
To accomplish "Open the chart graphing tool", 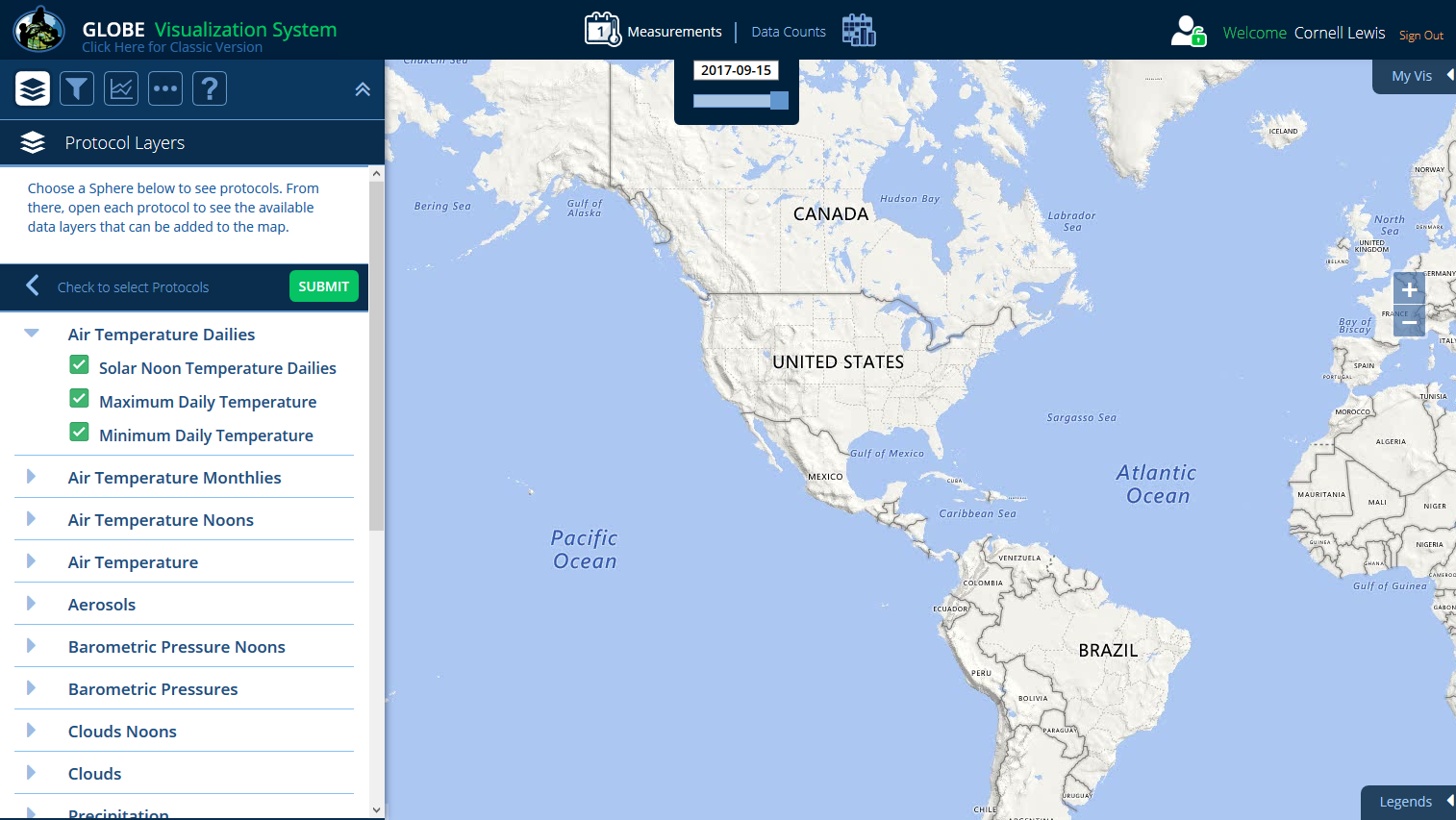I will (121, 88).
